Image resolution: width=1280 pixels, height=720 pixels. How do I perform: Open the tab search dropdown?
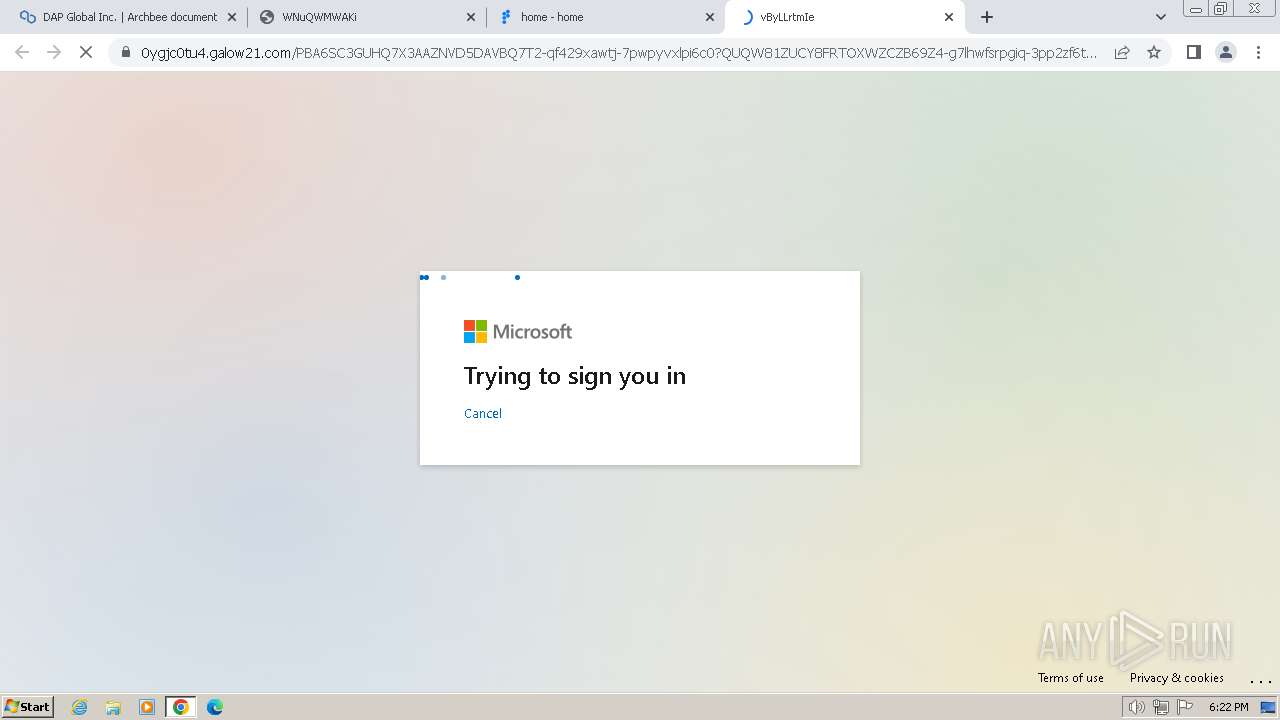1161,17
